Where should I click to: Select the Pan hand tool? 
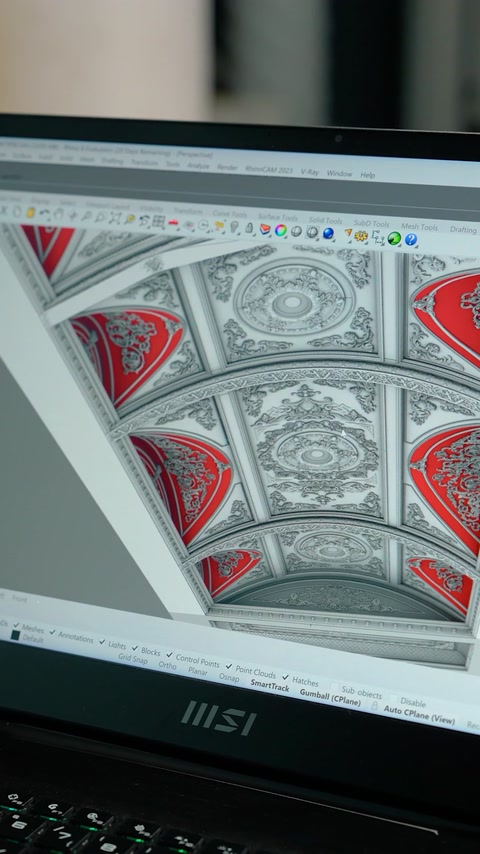pos(59,215)
